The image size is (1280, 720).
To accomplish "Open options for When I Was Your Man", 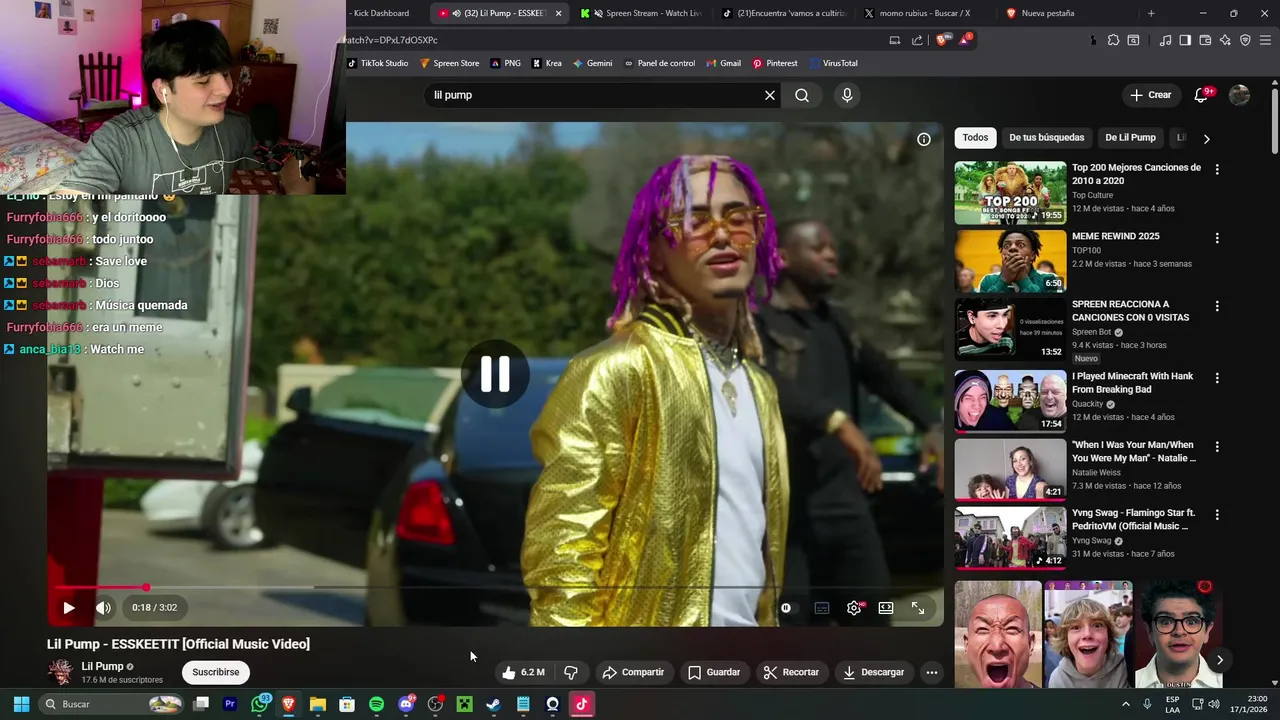I will tap(1217, 446).
